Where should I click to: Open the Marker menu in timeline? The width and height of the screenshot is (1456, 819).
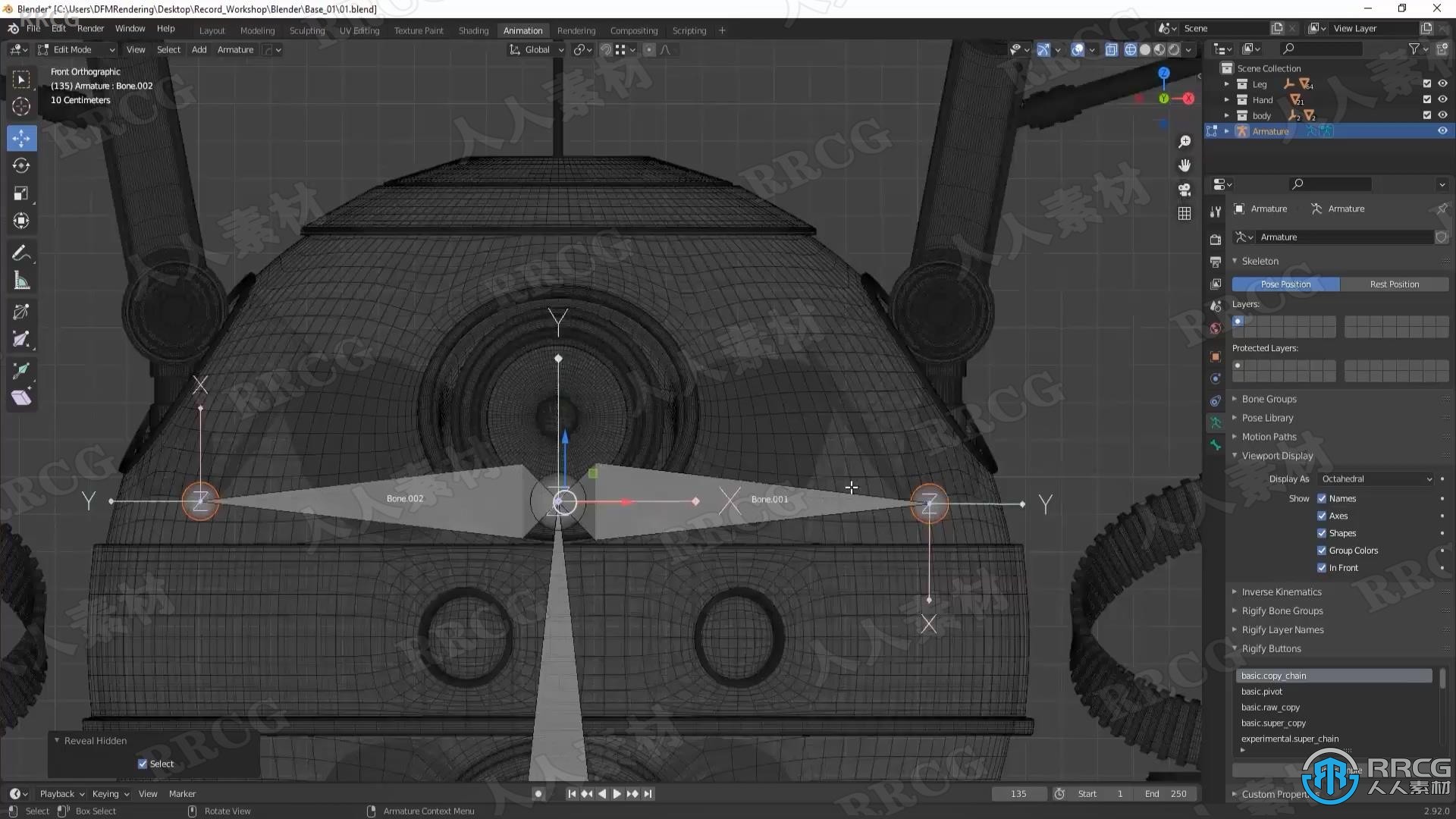click(182, 793)
